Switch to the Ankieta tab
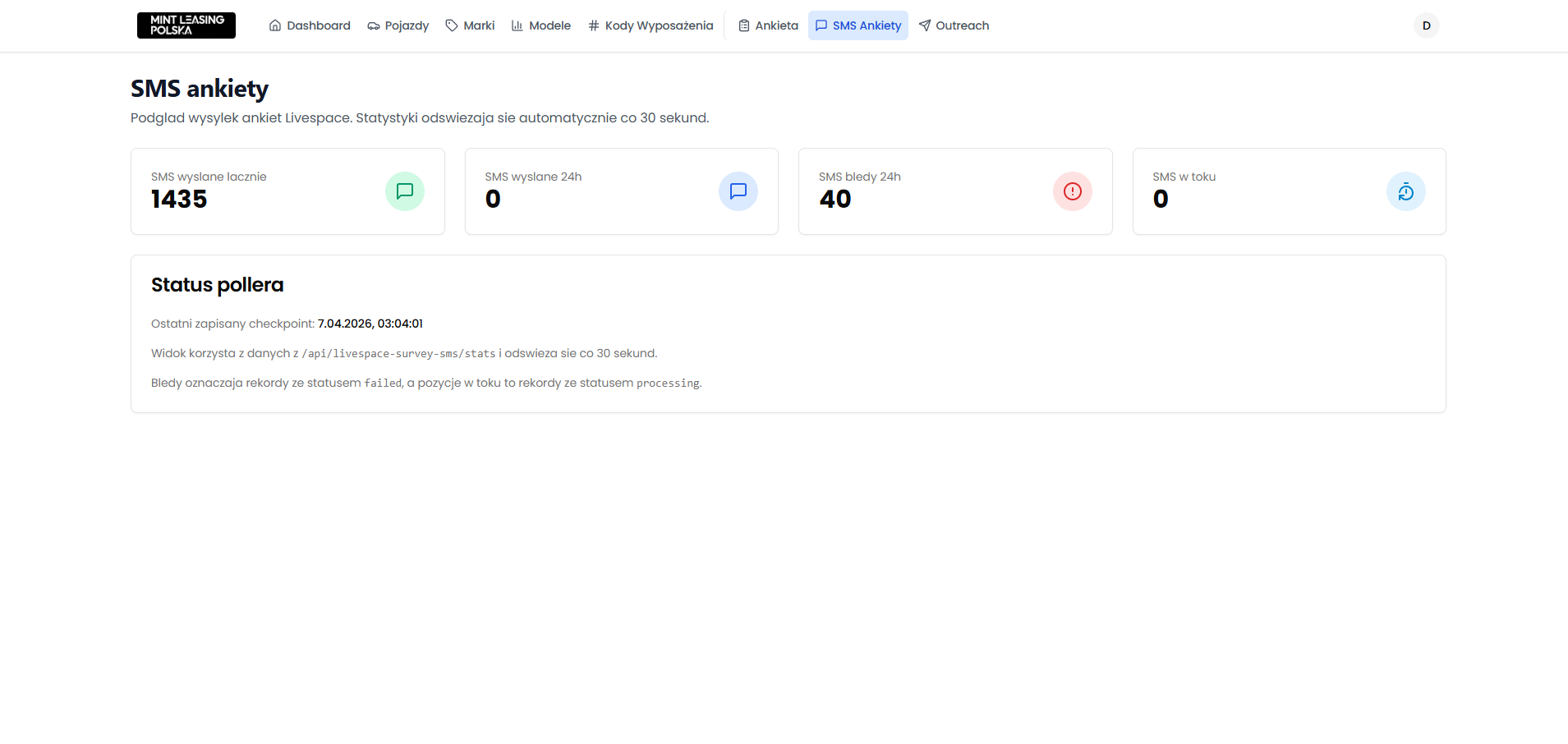The height and width of the screenshot is (744, 1568). (768, 25)
